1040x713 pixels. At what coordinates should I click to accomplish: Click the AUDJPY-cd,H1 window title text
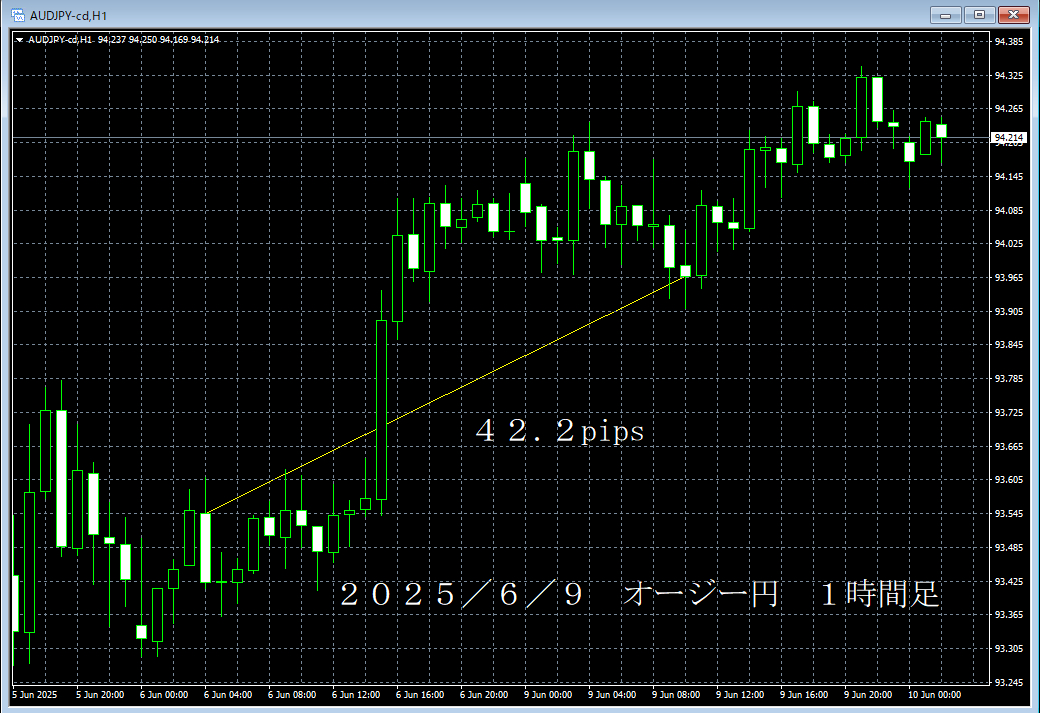tap(66, 15)
